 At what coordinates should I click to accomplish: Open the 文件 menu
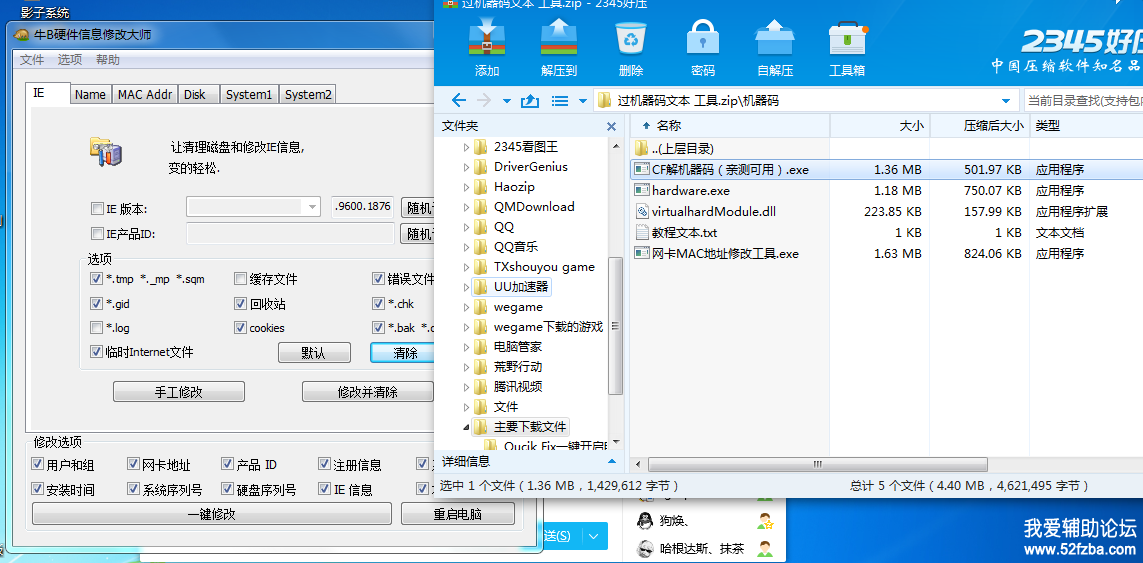[32, 60]
